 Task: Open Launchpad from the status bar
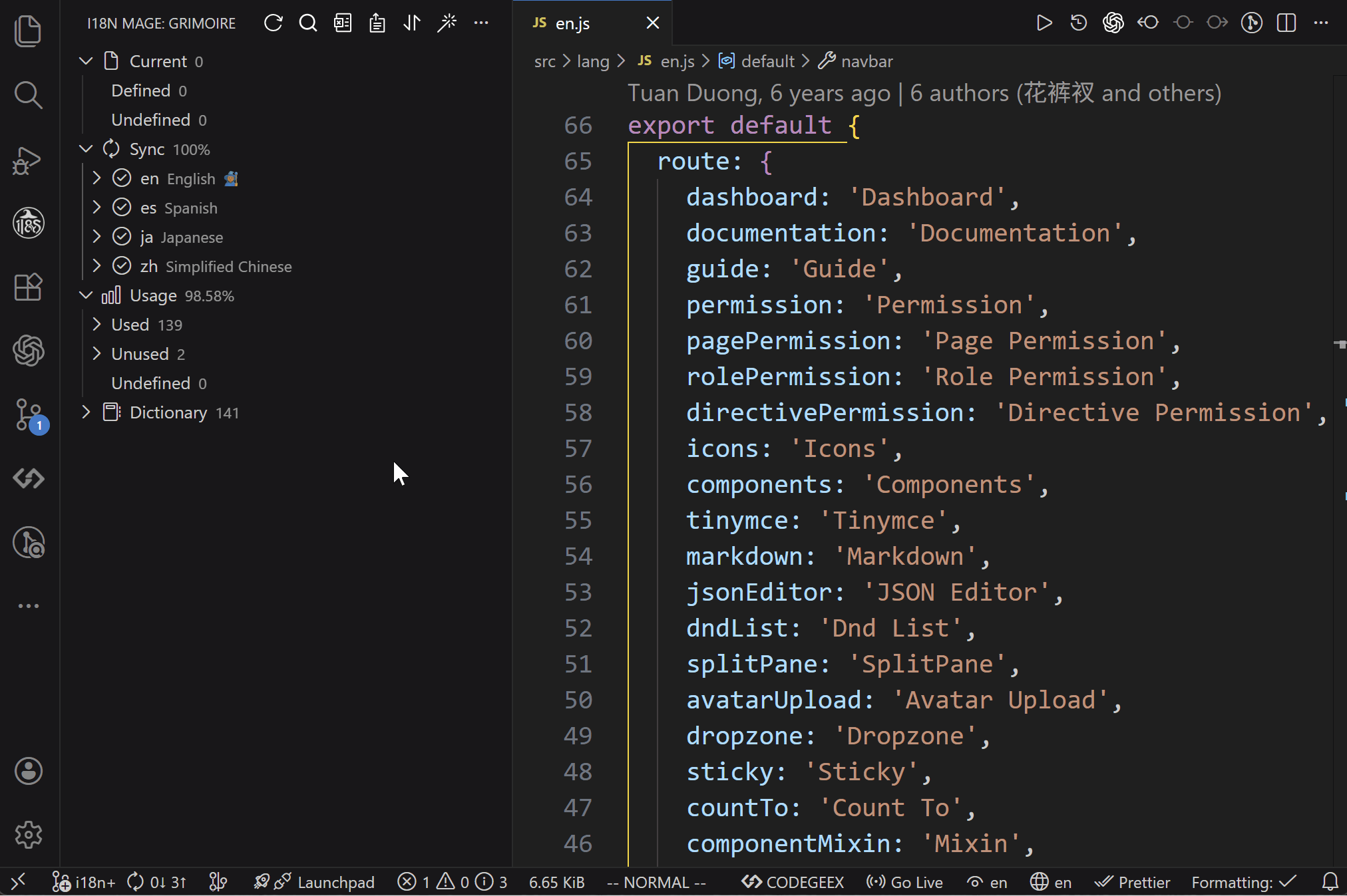tap(336, 882)
